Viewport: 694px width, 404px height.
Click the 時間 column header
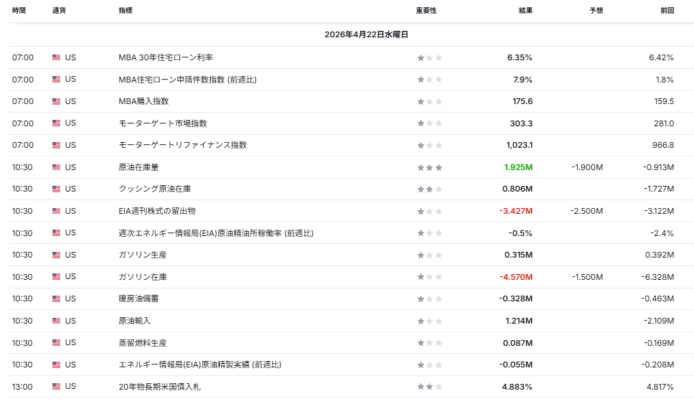pos(20,10)
